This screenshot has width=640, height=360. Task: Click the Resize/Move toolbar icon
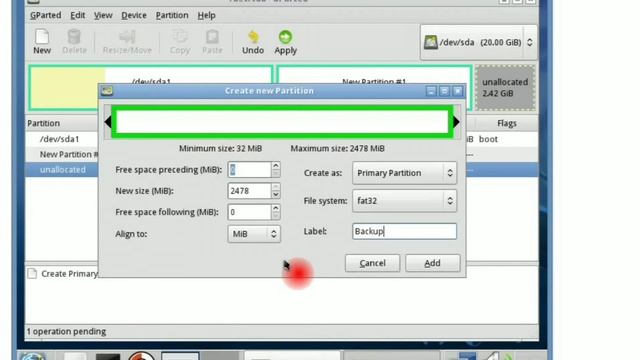pos(127,42)
